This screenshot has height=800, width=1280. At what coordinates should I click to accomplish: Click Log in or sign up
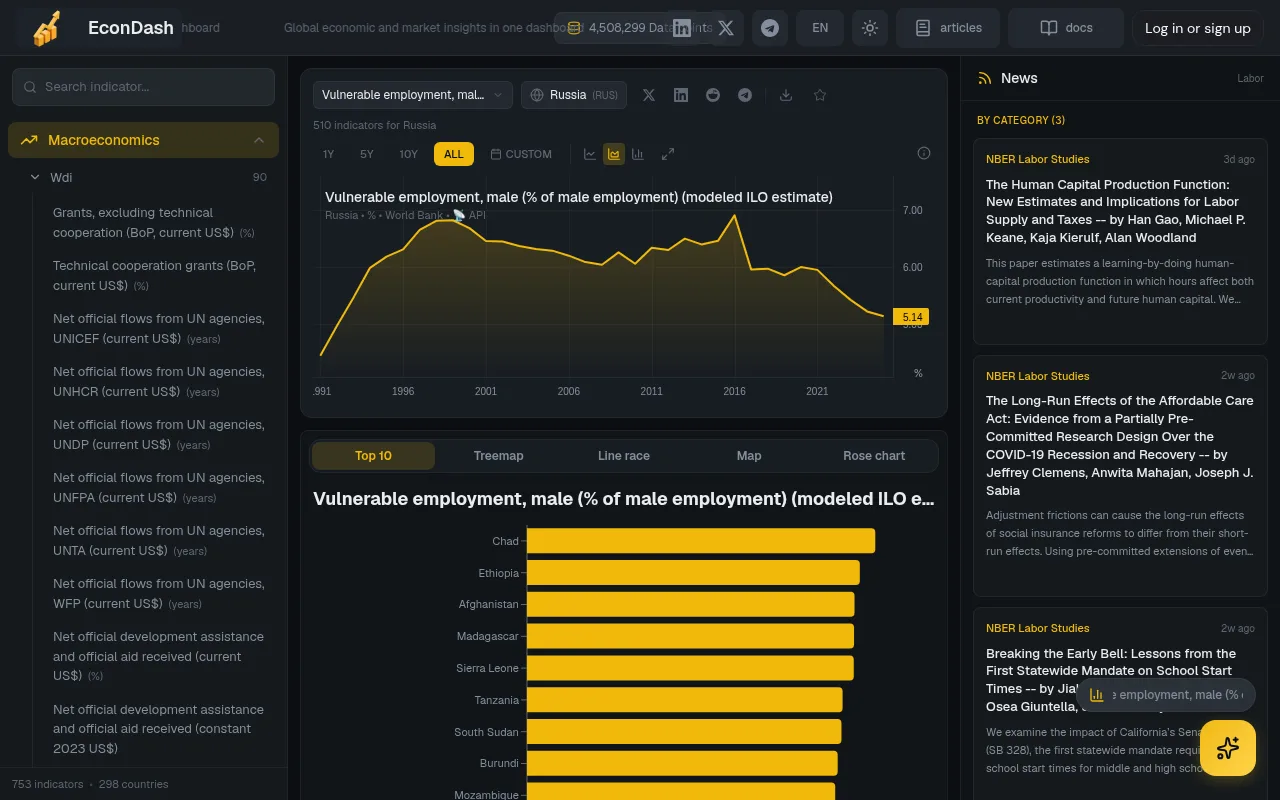(x=1198, y=28)
